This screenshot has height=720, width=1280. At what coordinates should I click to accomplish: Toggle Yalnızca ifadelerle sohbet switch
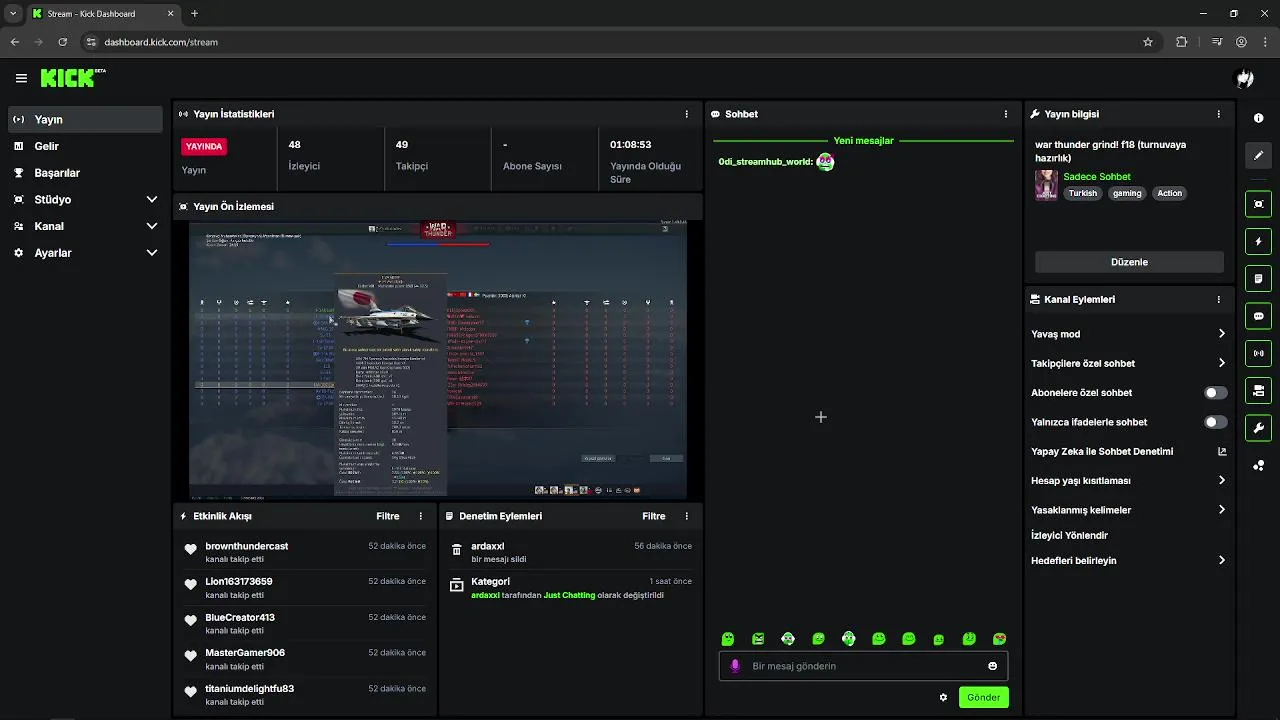click(1215, 422)
